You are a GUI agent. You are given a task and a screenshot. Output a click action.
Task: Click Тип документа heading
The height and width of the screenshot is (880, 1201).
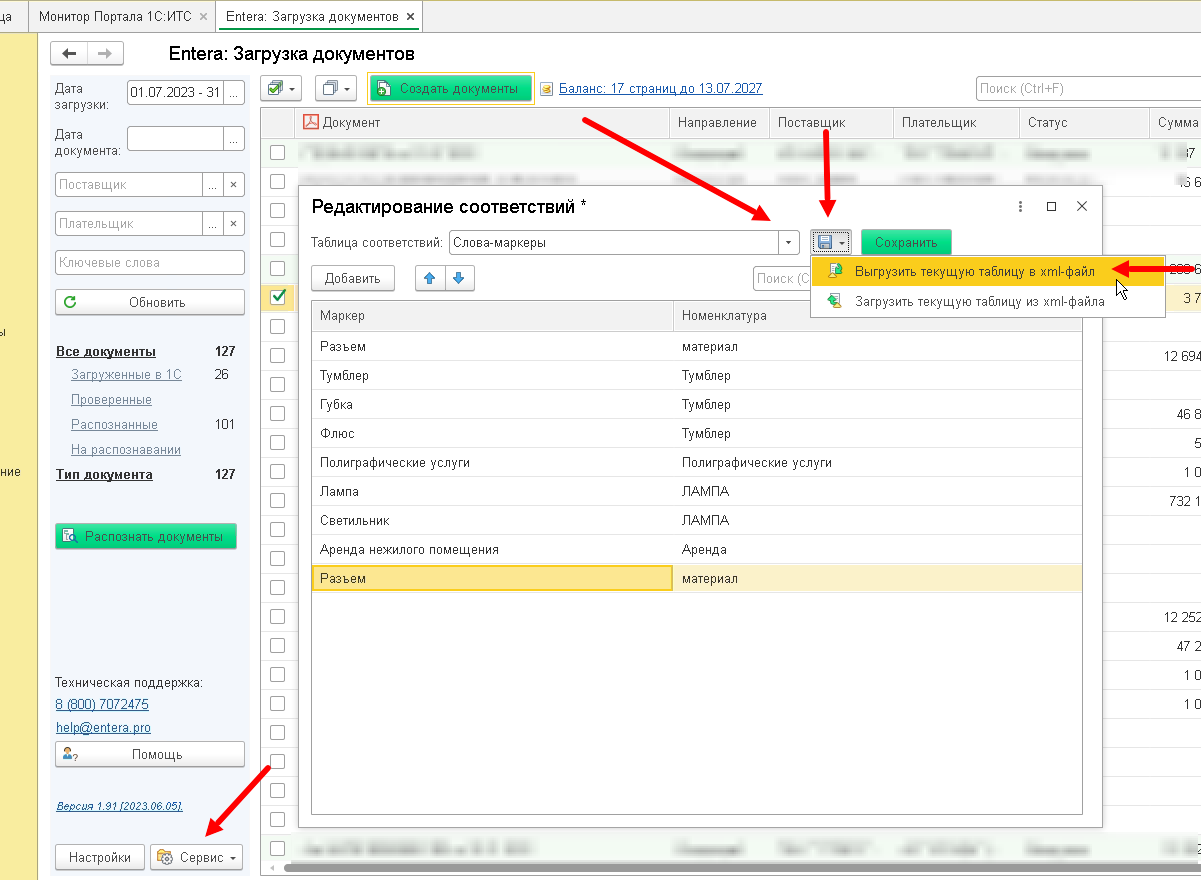tap(104, 475)
